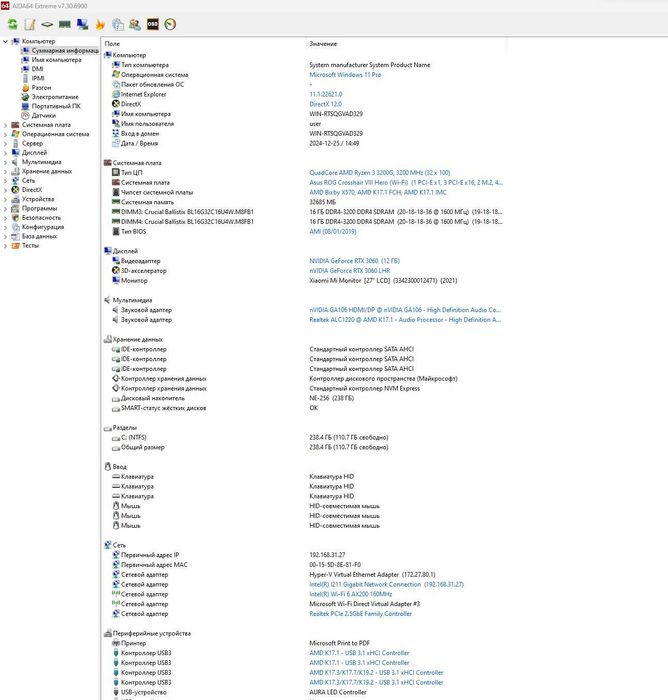668x700 pixels.
Task: Open the DirectX 12.0 link
Action: pos(326,104)
